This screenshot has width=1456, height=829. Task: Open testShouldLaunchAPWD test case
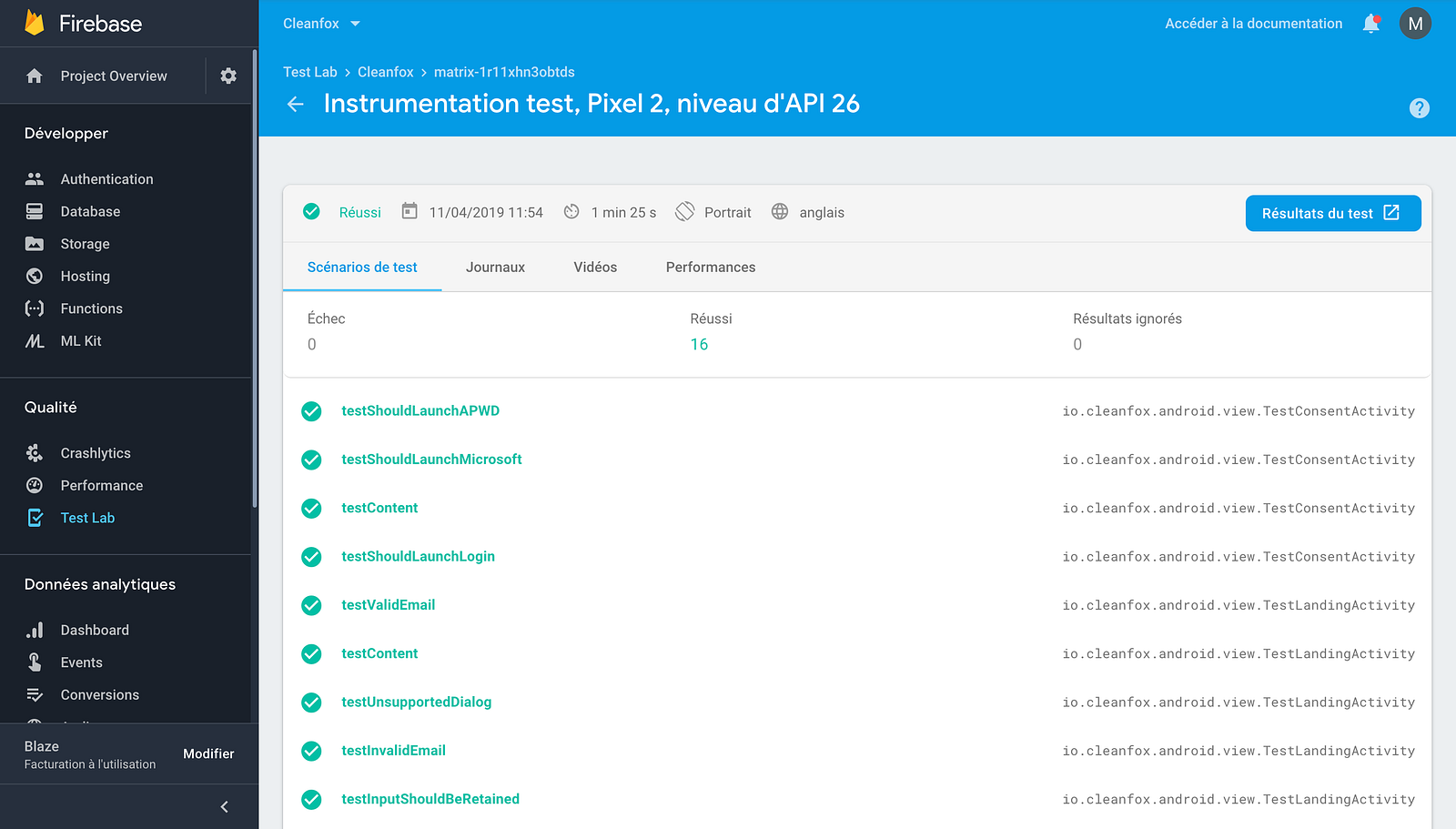click(420, 410)
